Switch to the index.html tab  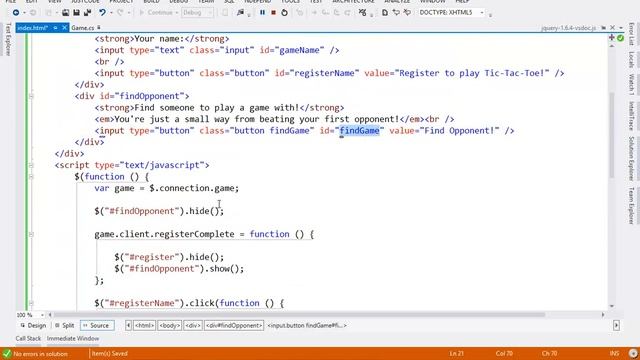pos(33,28)
